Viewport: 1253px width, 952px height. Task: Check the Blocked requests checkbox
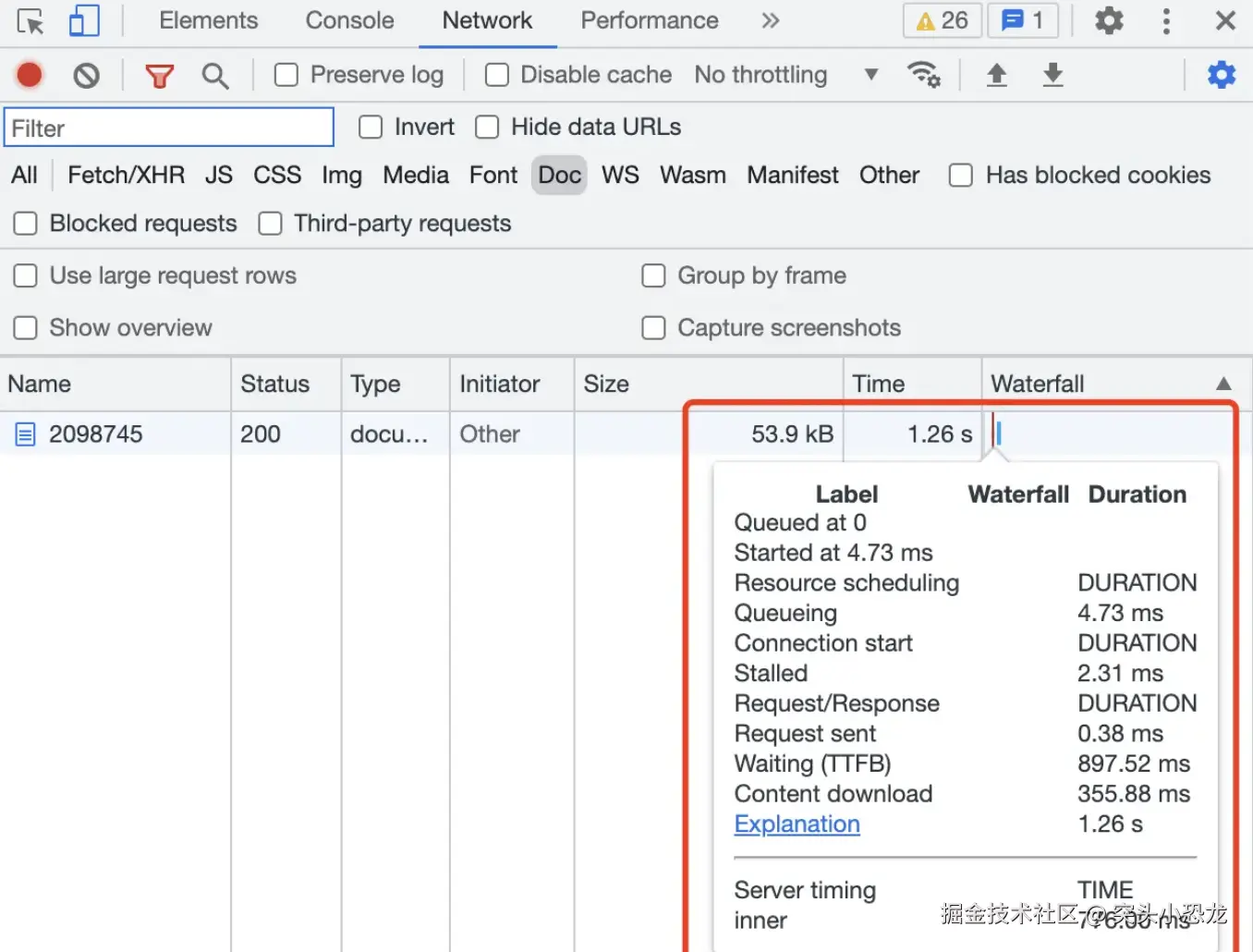26,223
